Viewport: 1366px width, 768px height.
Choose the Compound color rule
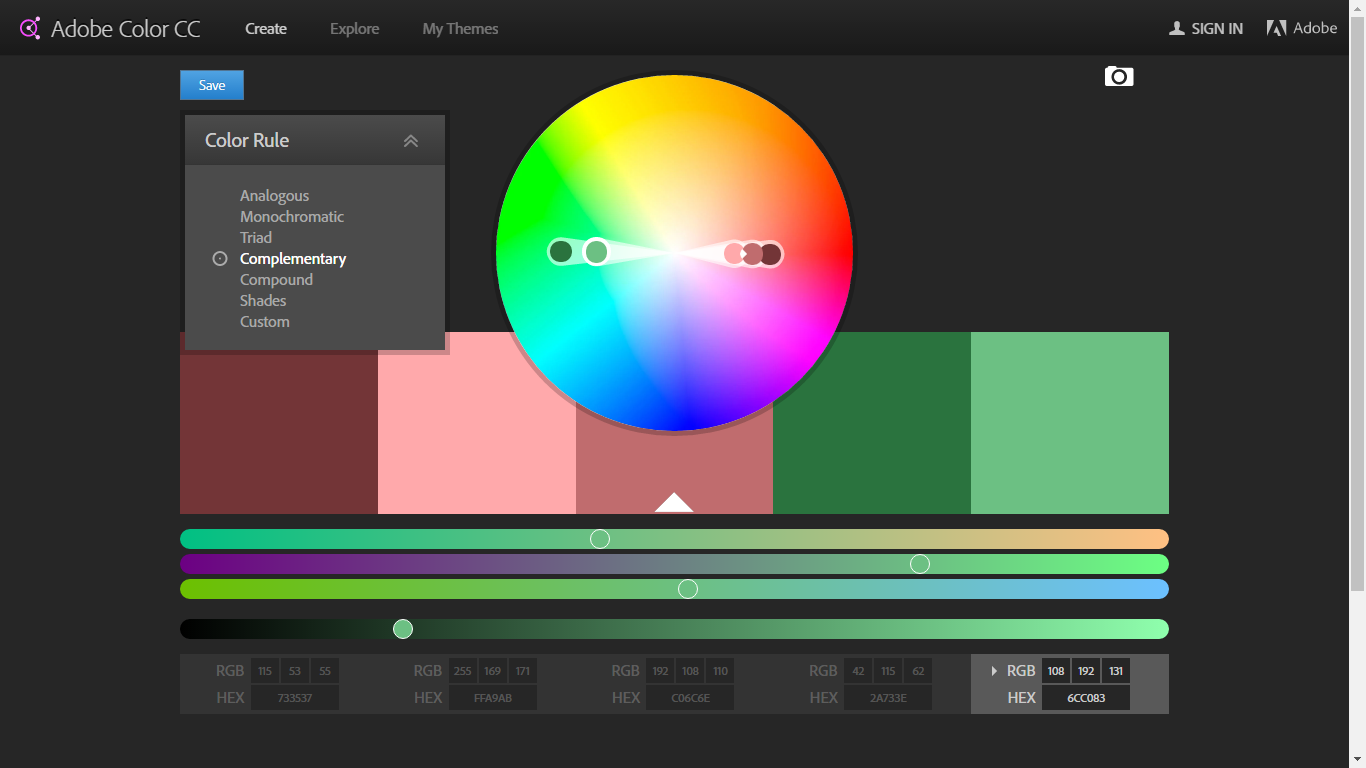tap(276, 280)
